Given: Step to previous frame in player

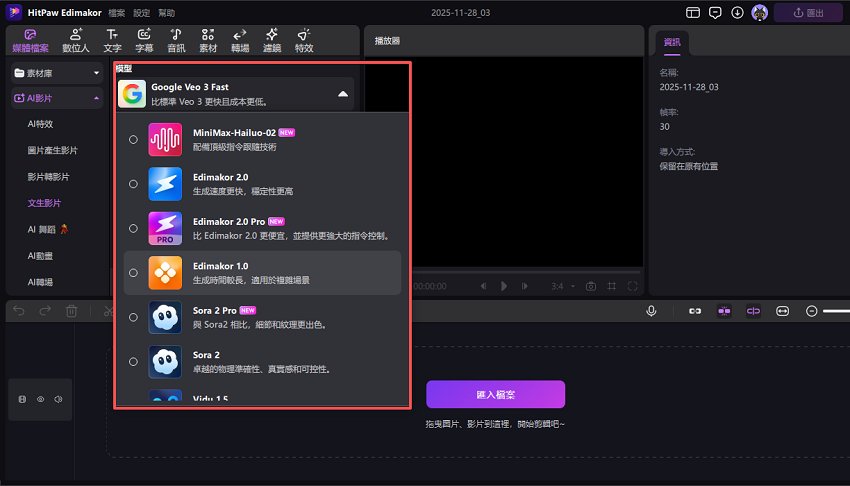Looking at the screenshot, I should click(483, 286).
